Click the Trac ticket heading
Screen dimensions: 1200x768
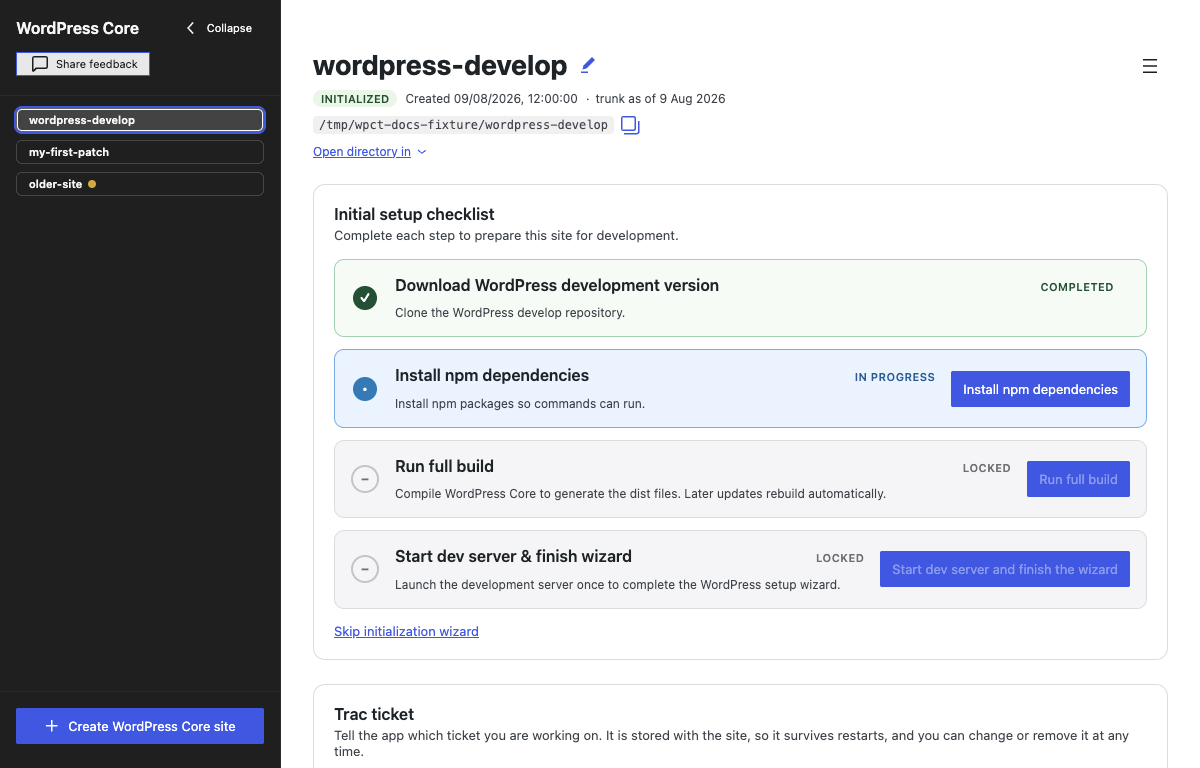374,714
